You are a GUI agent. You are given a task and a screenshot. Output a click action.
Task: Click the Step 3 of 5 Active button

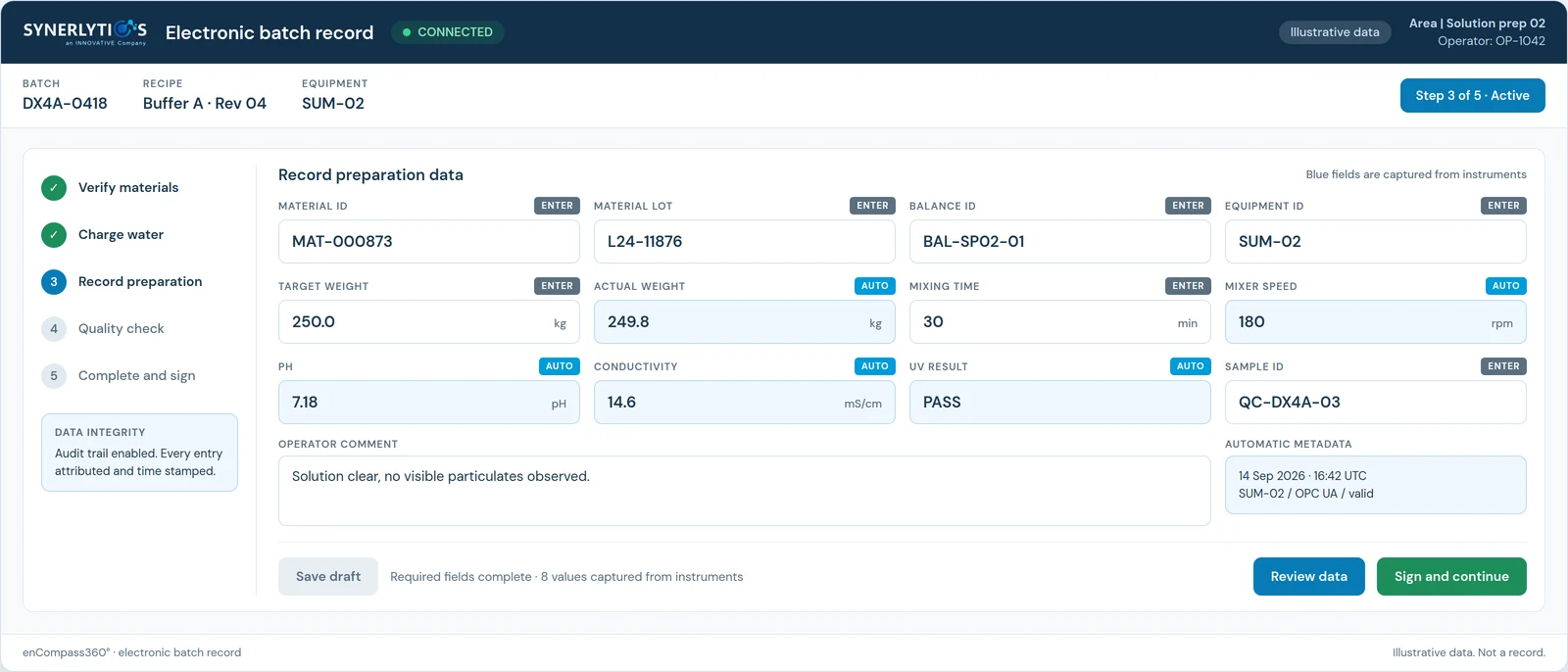tap(1472, 95)
